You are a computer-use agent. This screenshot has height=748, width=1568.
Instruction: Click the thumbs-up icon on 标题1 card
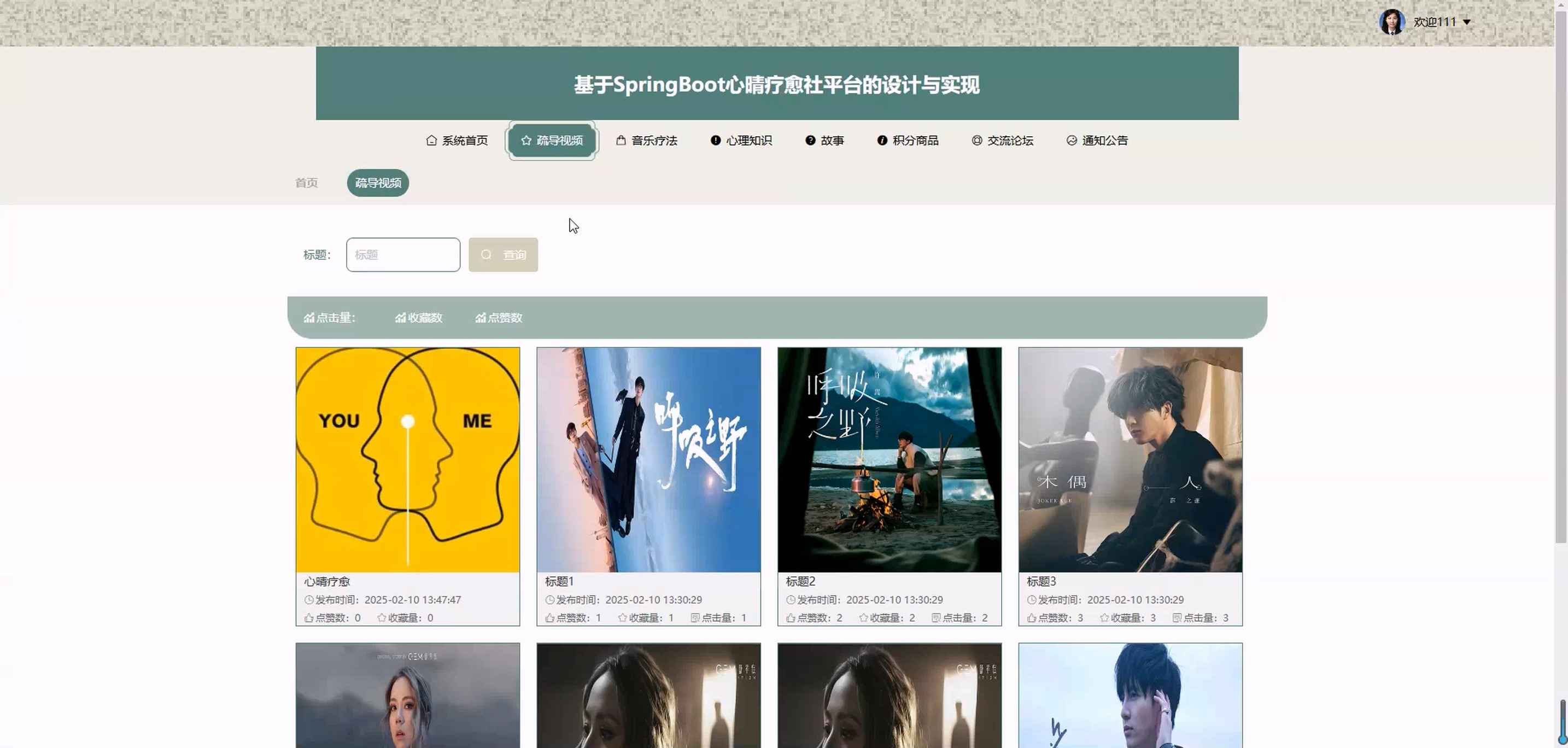tap(549, 618)
